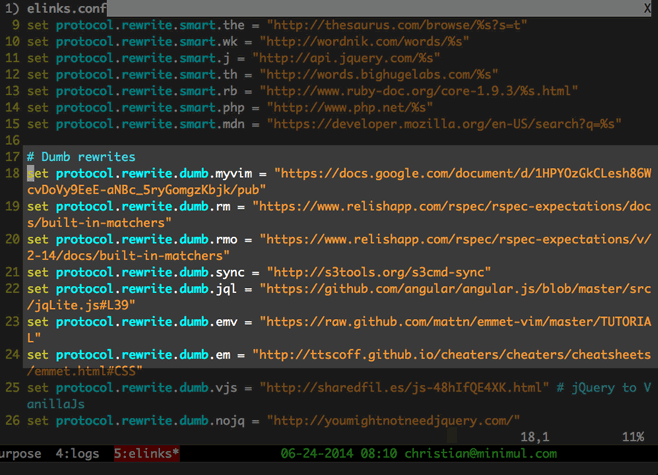
Task: Click the words.bighugelabs.com URL
Action: tap(379, 75)
